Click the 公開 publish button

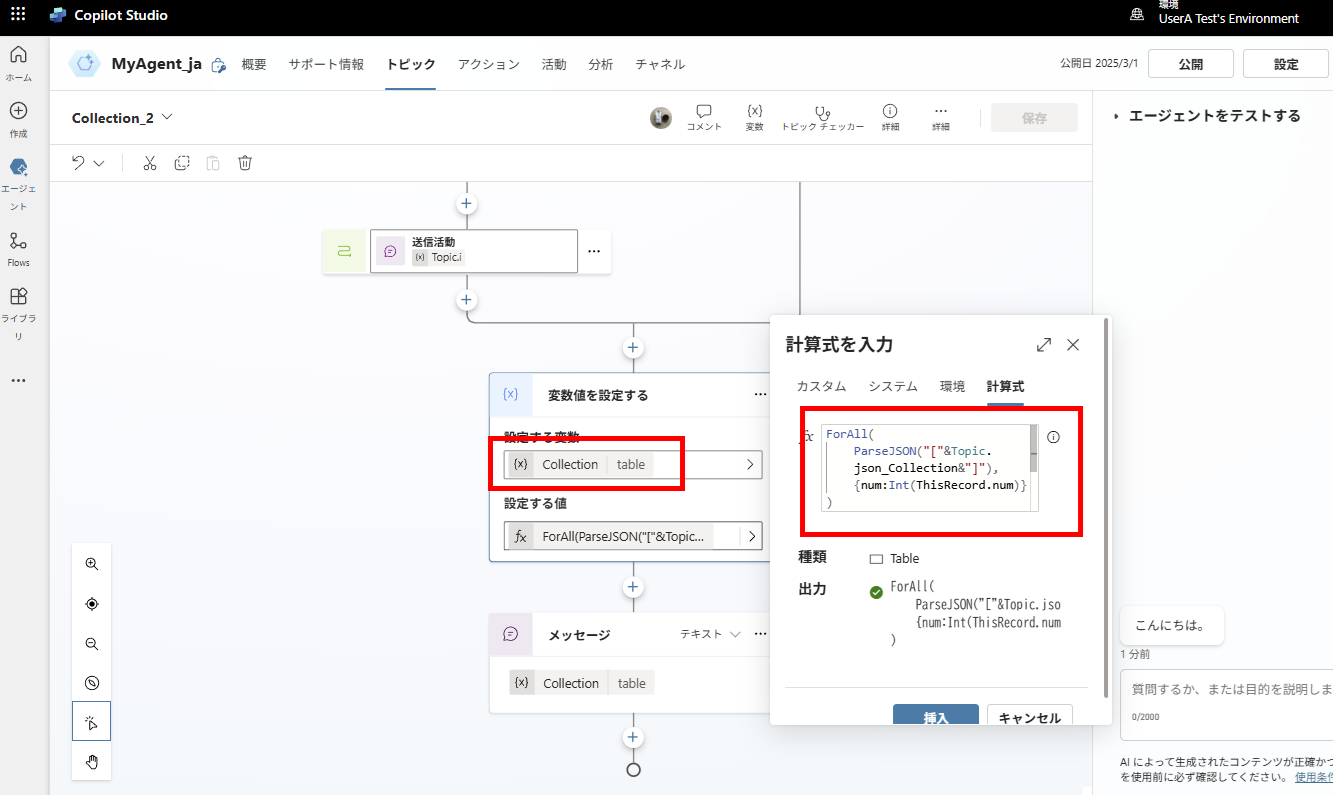coord(1190,63)
